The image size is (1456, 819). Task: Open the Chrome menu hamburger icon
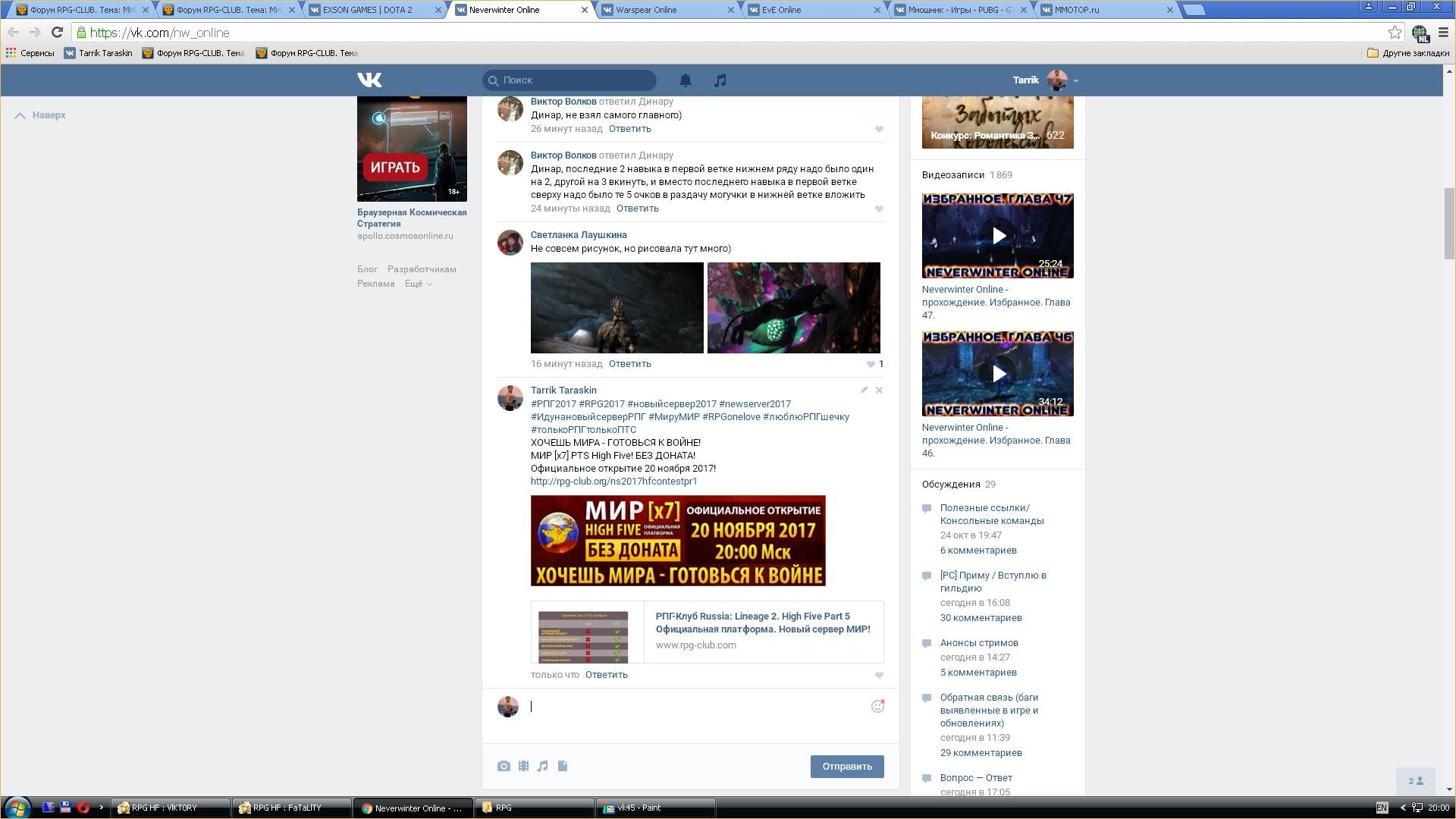1443,32
